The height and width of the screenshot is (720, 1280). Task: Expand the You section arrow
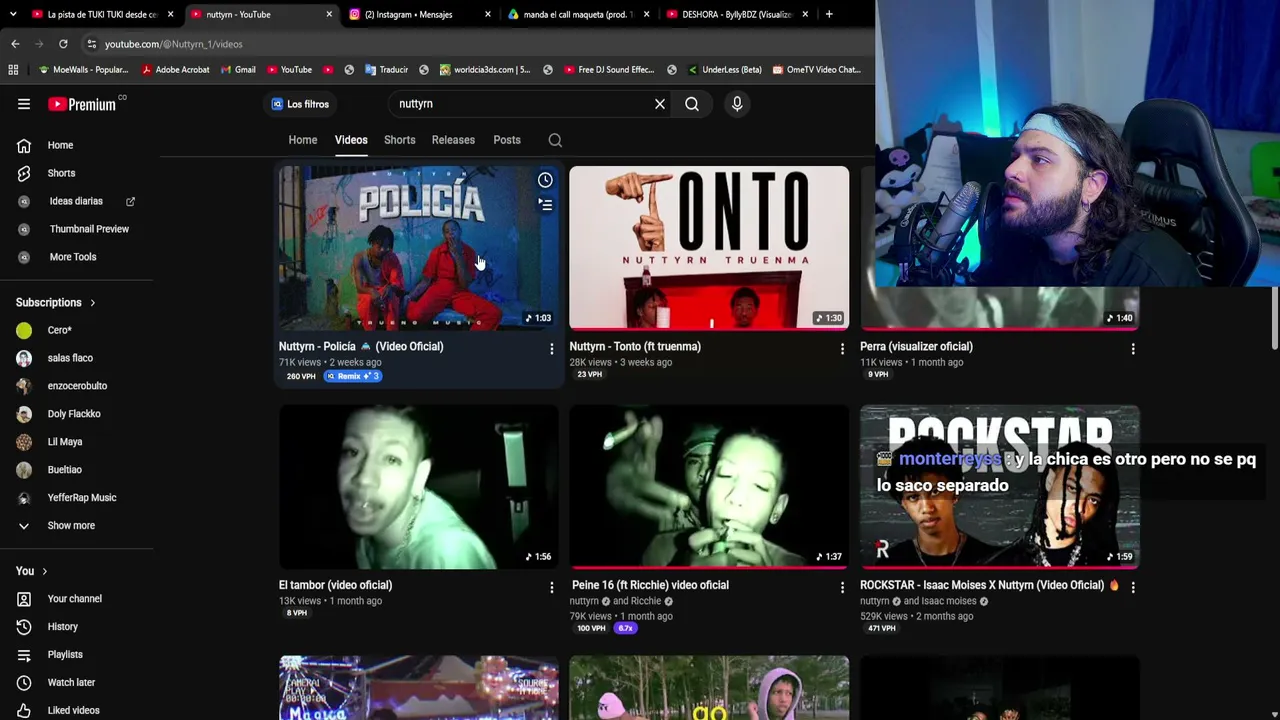click(44, 571)
